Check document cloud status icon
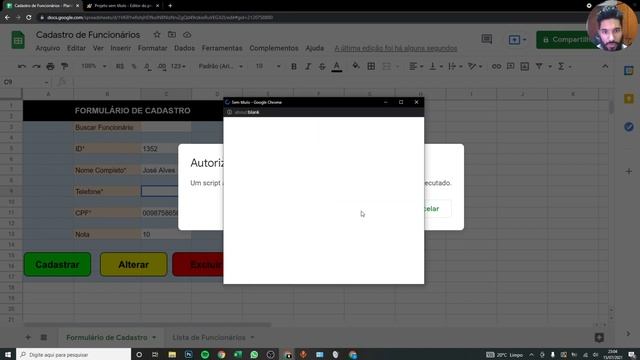The height and width of the screenshot is (360, 640). click(x=187, y=35)
